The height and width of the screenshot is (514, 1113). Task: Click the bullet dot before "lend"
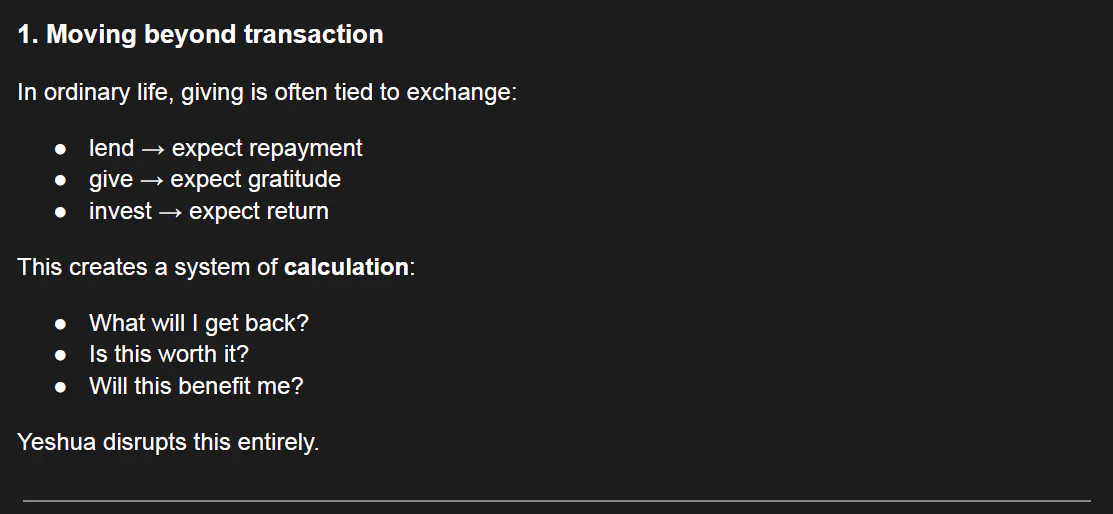point(61,149)
